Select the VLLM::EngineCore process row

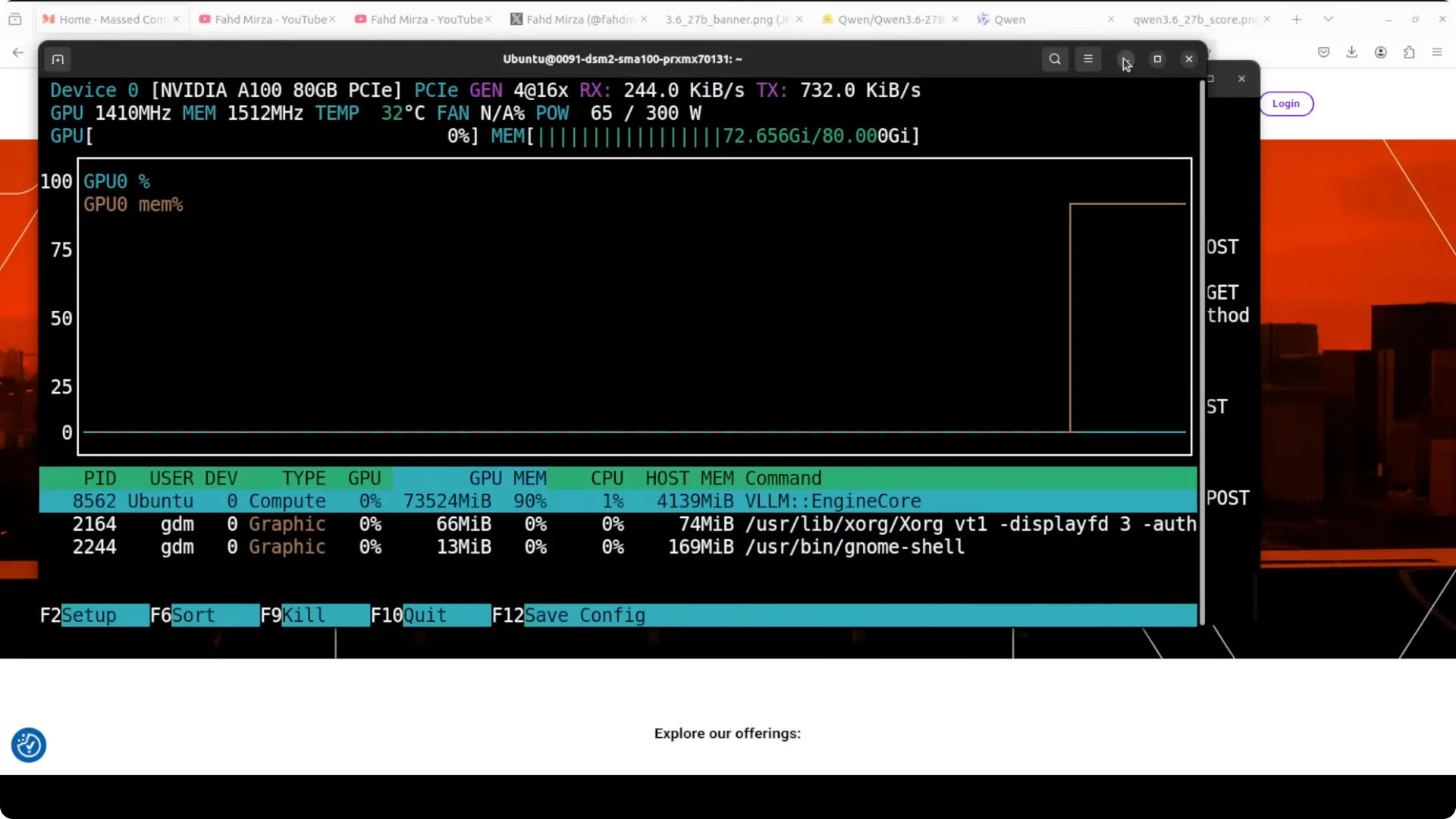pyautogui.click(x=618, y=501)
